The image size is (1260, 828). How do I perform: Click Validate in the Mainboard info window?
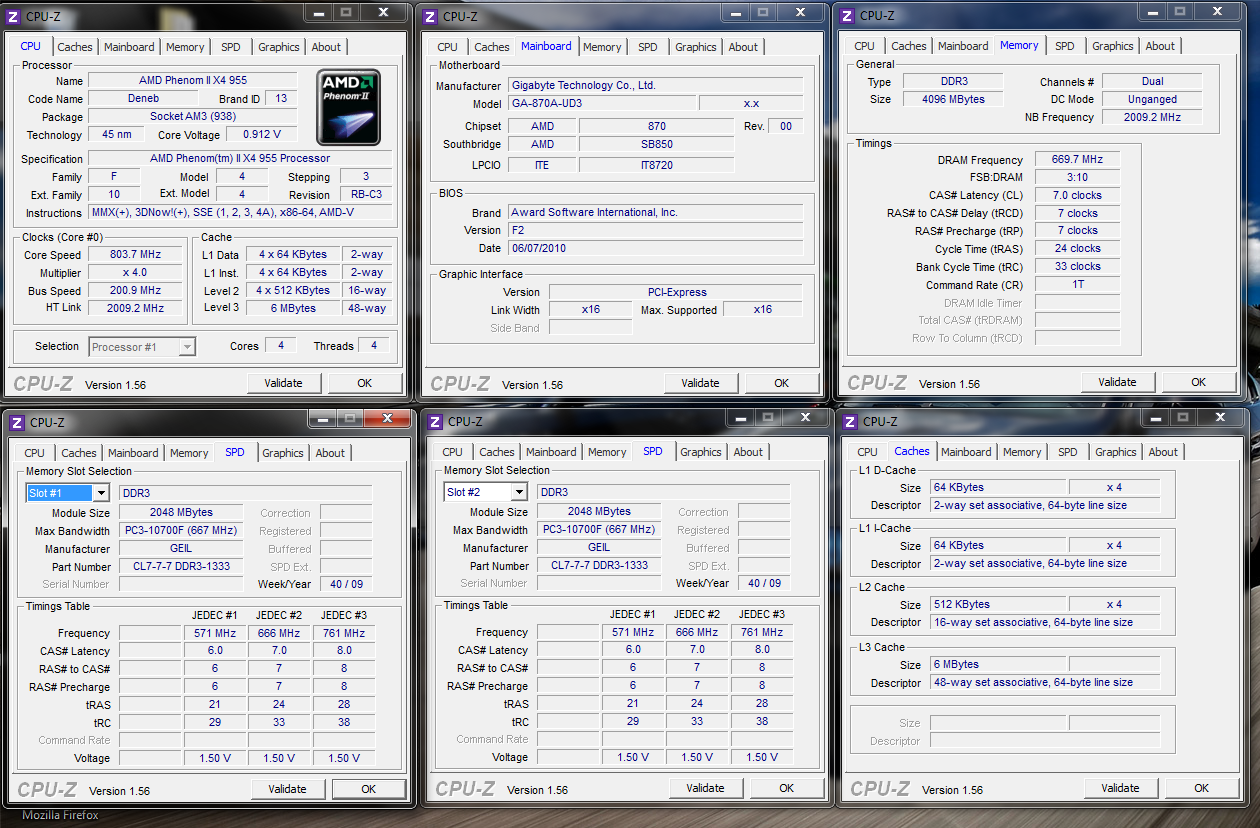pos(700,383)
